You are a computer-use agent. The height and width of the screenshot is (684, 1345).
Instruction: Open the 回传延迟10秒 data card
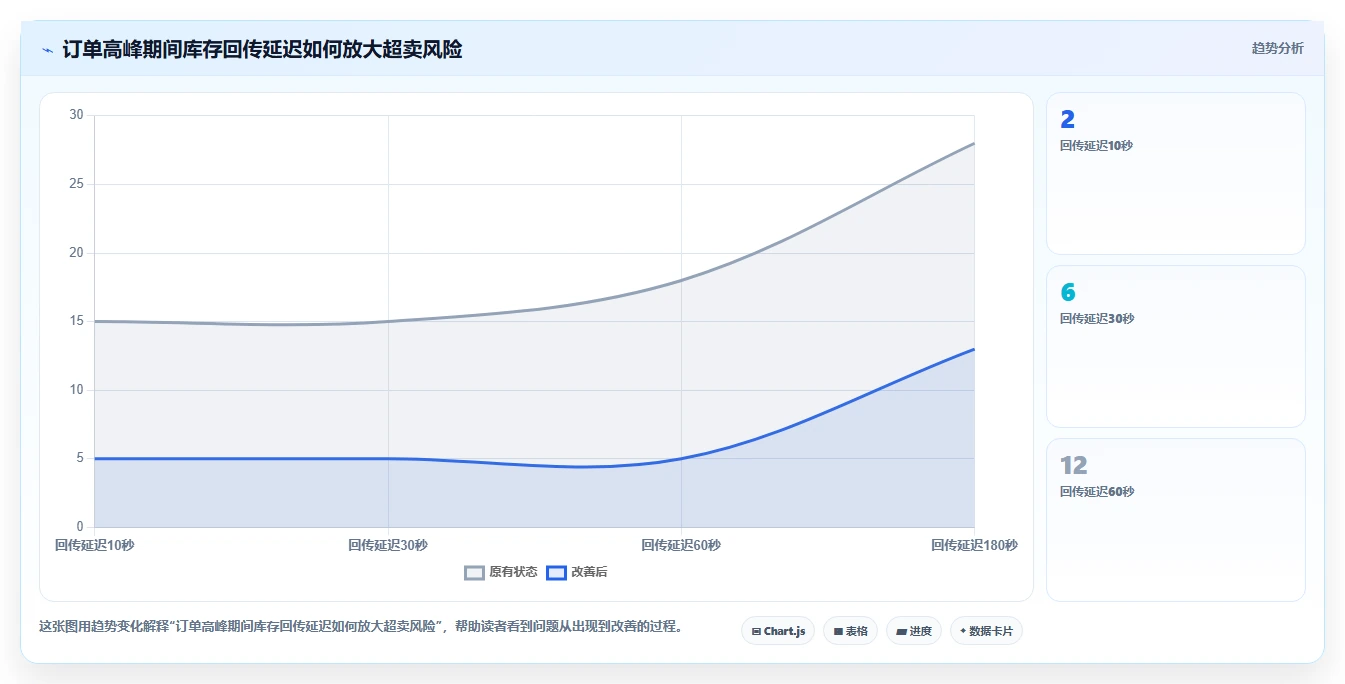[1176, 173]
